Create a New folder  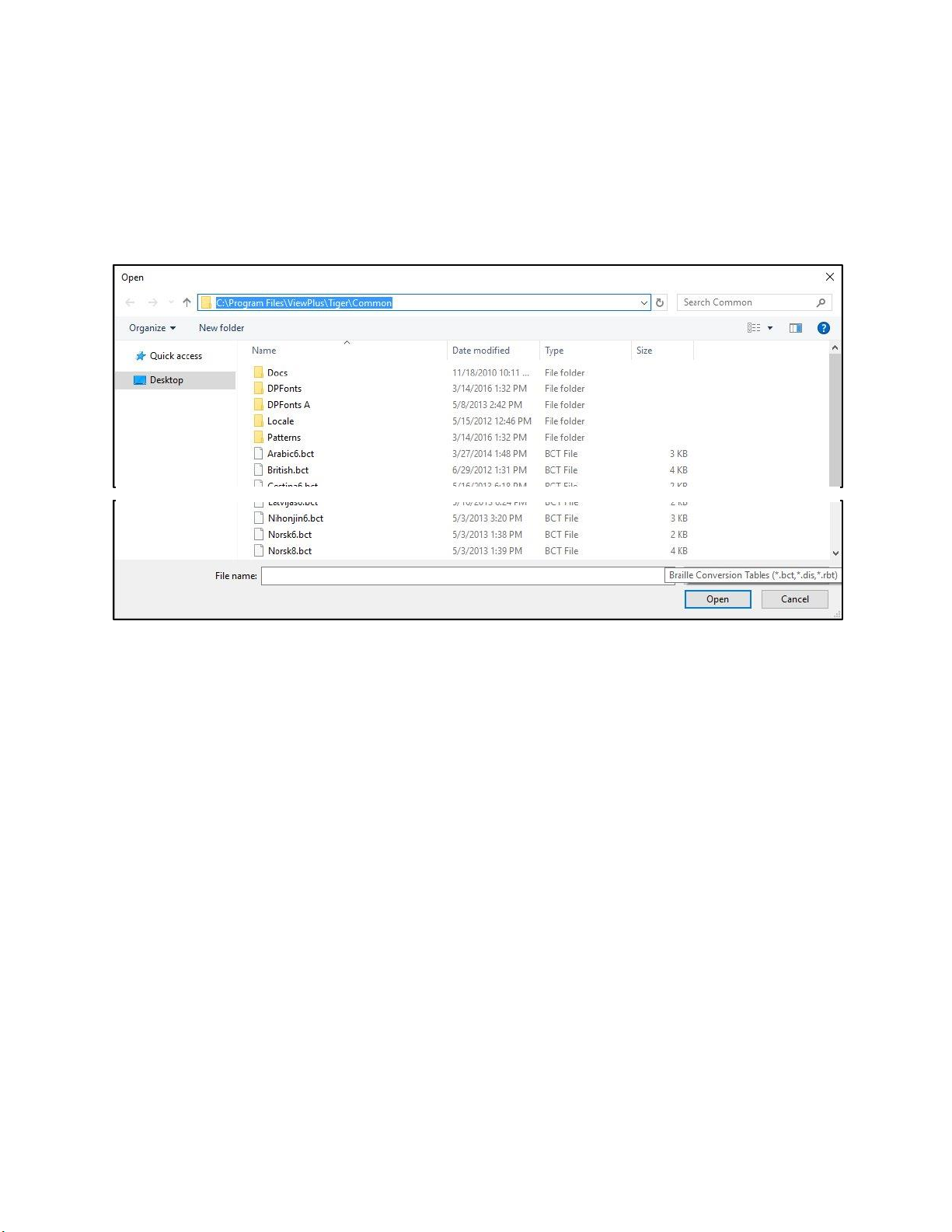221,328
